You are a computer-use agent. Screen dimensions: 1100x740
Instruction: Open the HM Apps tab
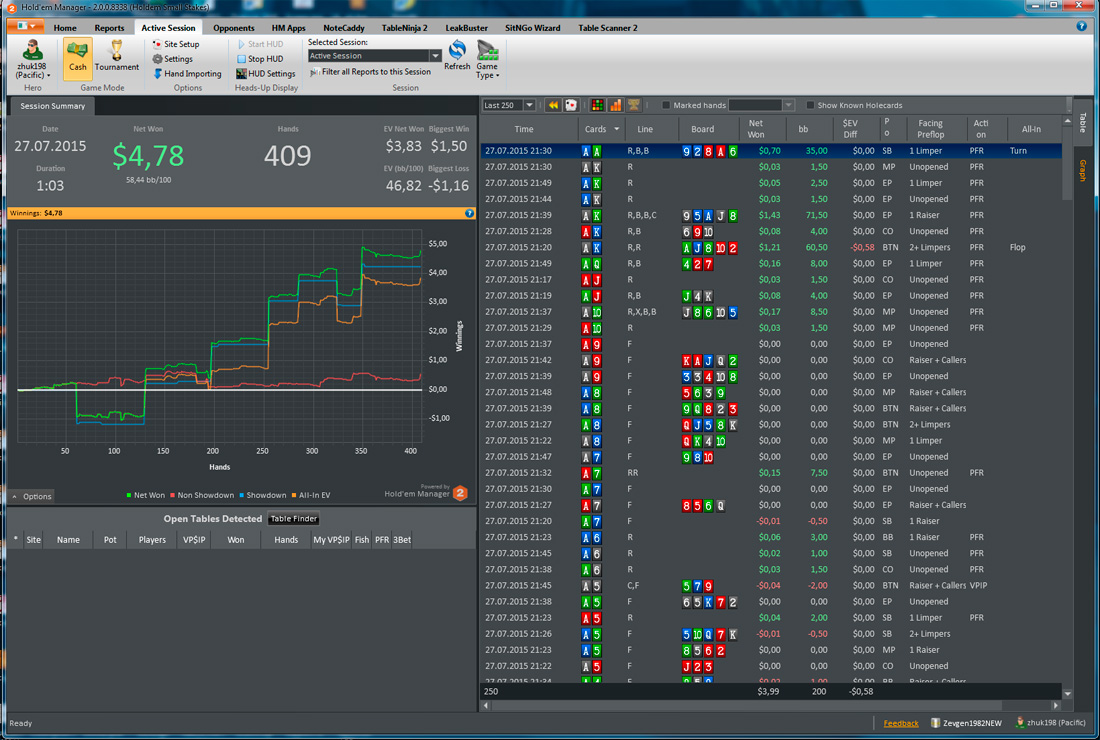tap(288, 28)
